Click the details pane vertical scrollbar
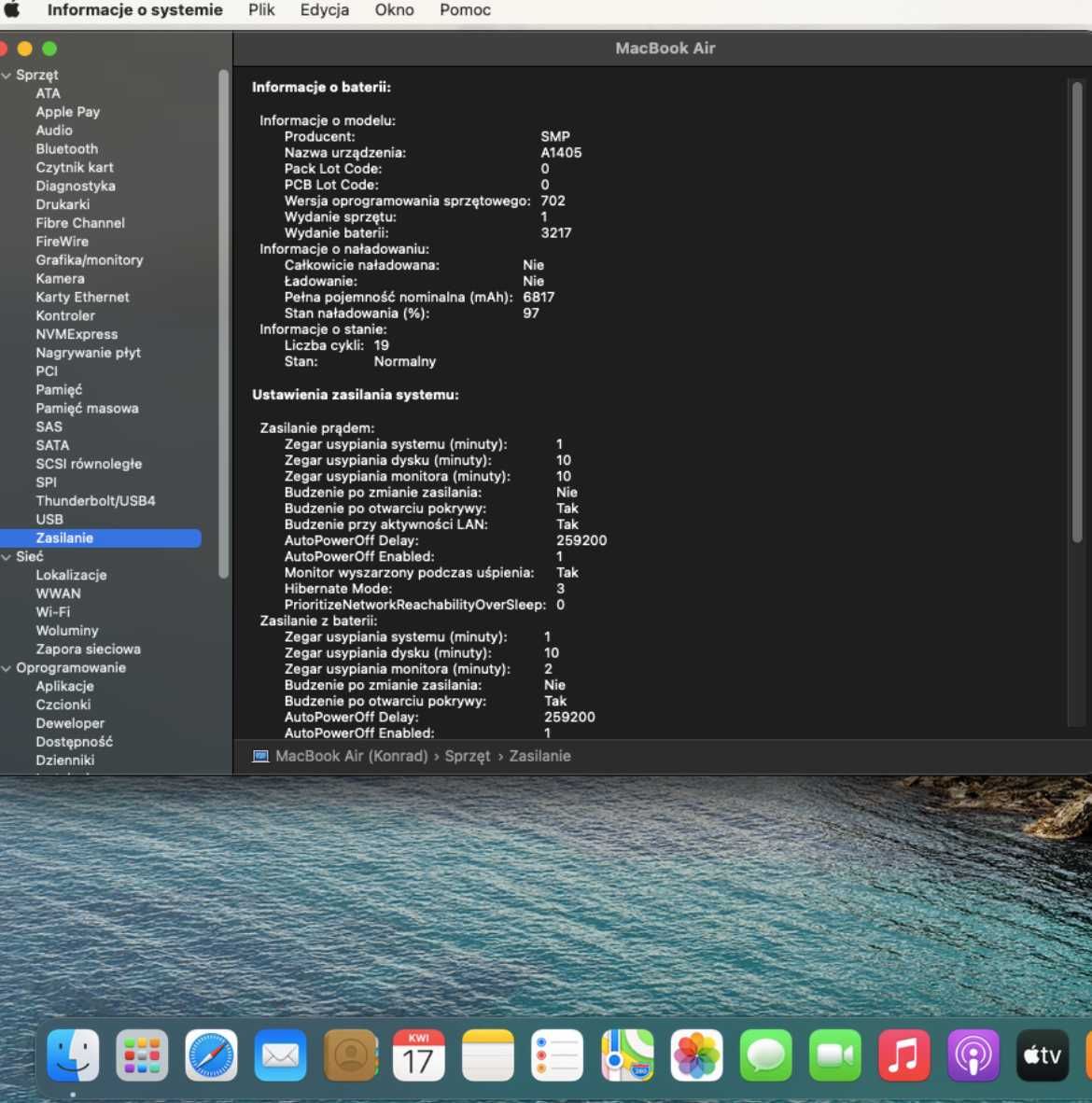The image size is (1092, 1103). pyautogui.click(x=1076, y=313)
